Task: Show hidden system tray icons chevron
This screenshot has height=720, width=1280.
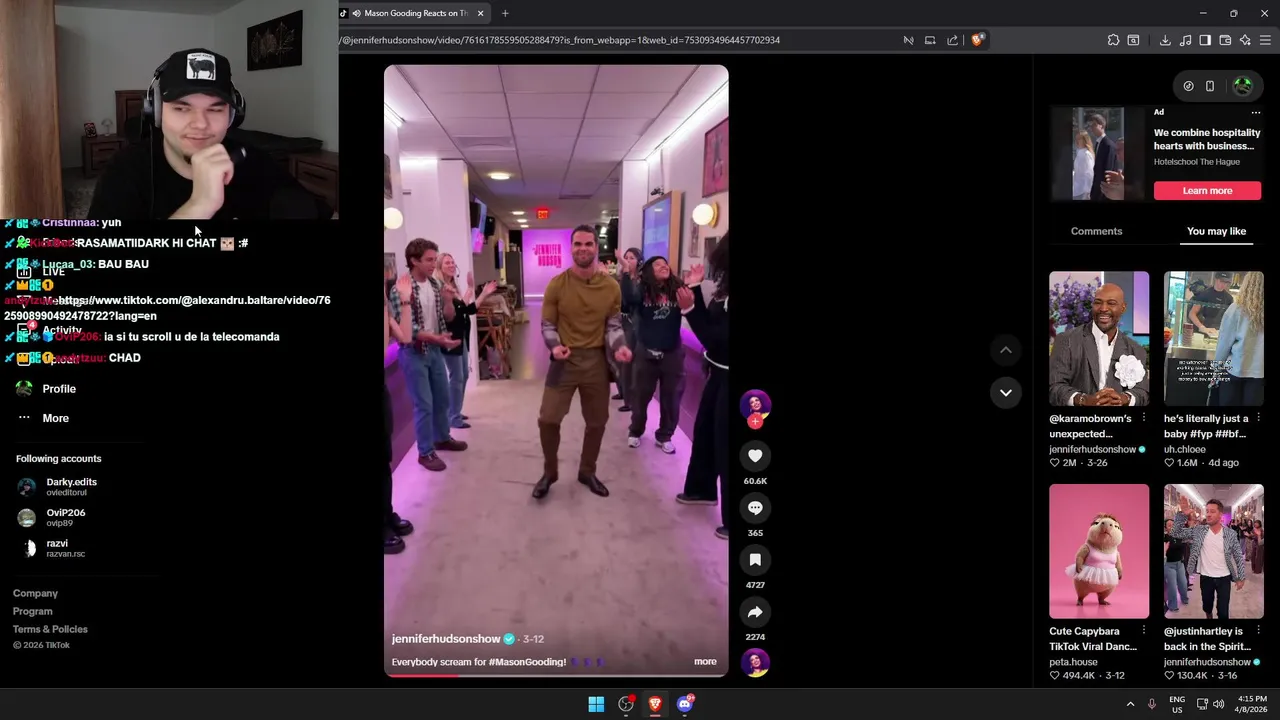Action: (x=1131, y=704)
